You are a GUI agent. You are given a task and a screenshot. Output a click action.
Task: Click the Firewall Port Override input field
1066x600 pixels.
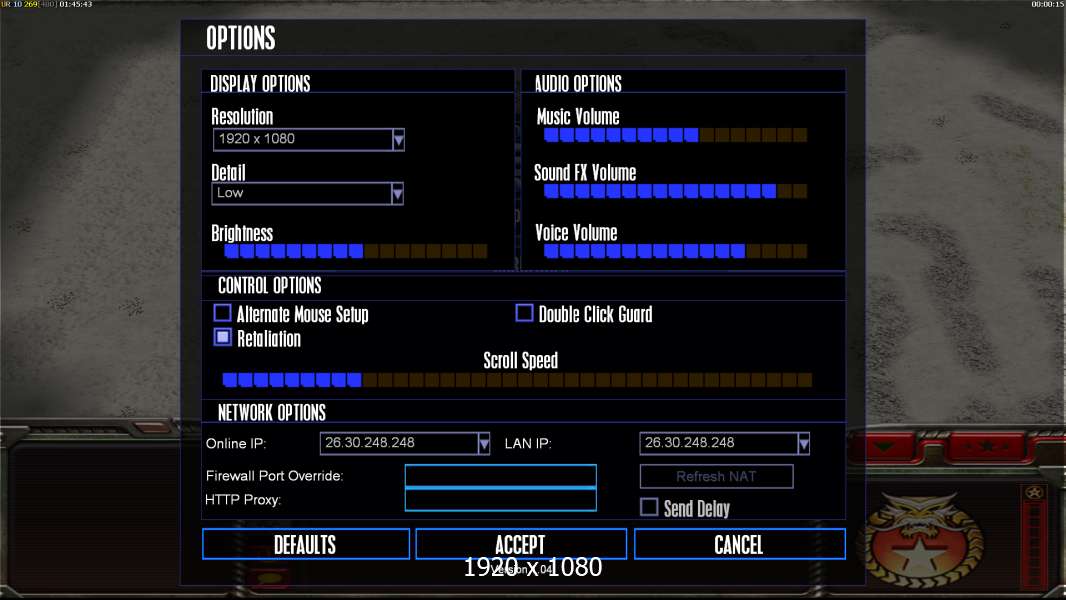pos(500,476)
